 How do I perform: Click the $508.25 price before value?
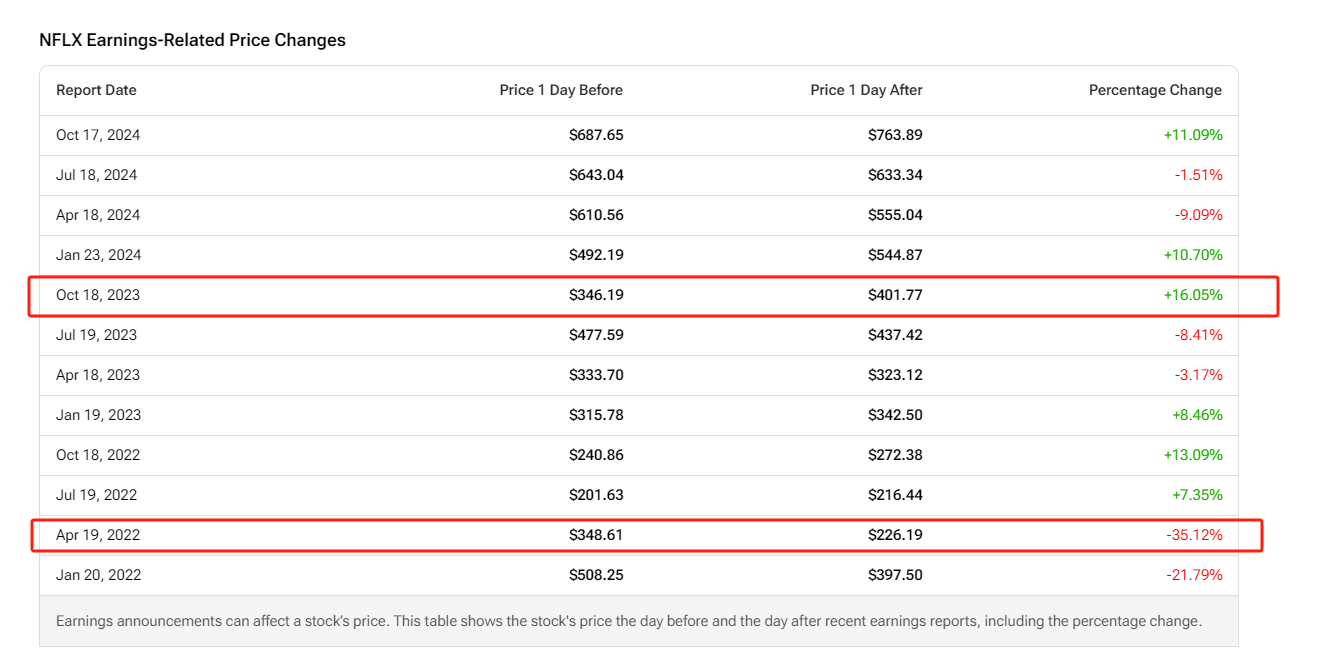596,575
